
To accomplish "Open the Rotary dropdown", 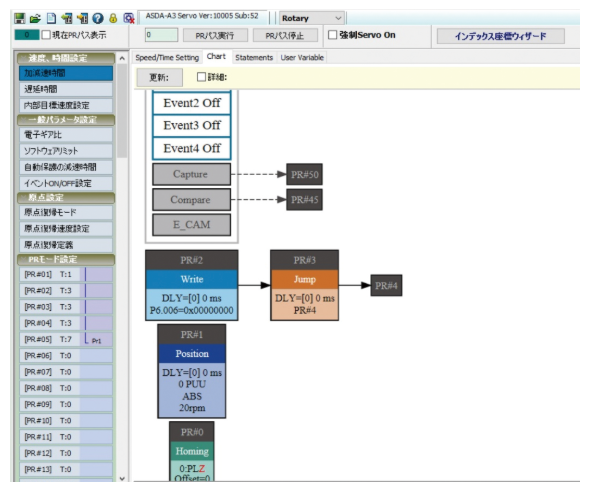I will click(312, 18).
